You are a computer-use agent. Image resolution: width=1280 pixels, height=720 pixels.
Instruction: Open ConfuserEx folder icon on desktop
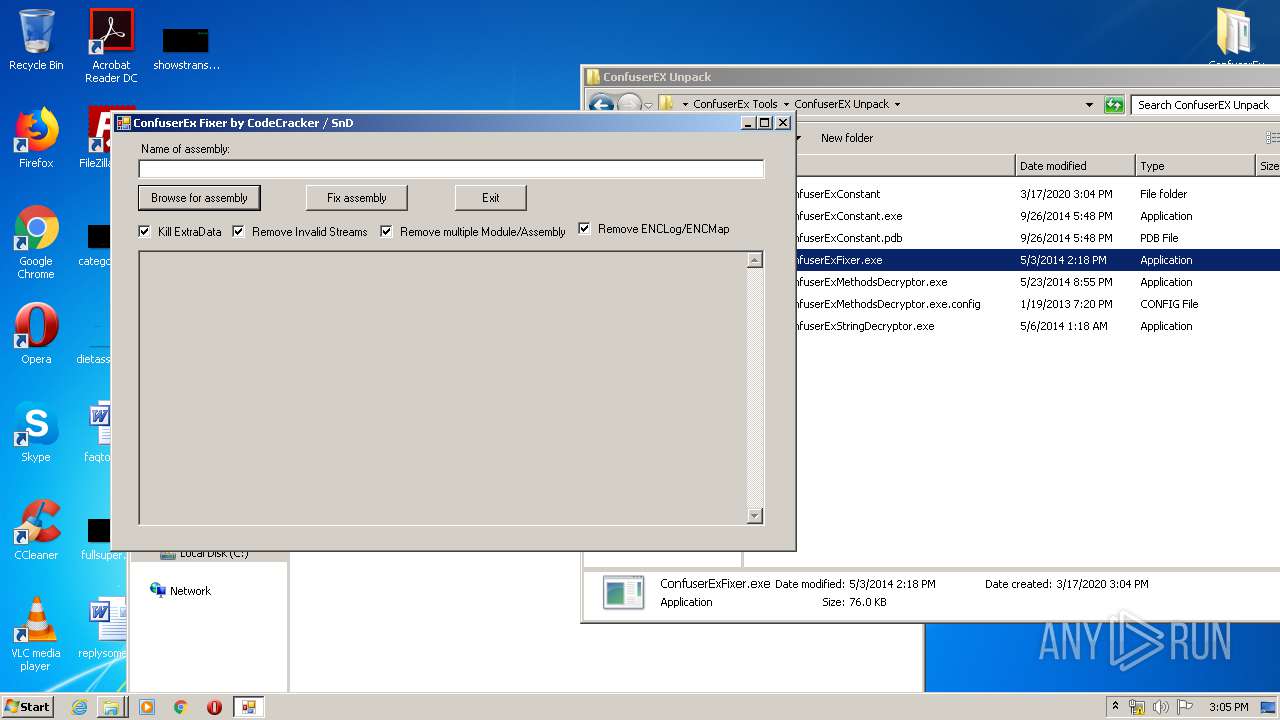[x=1236, y=38]
